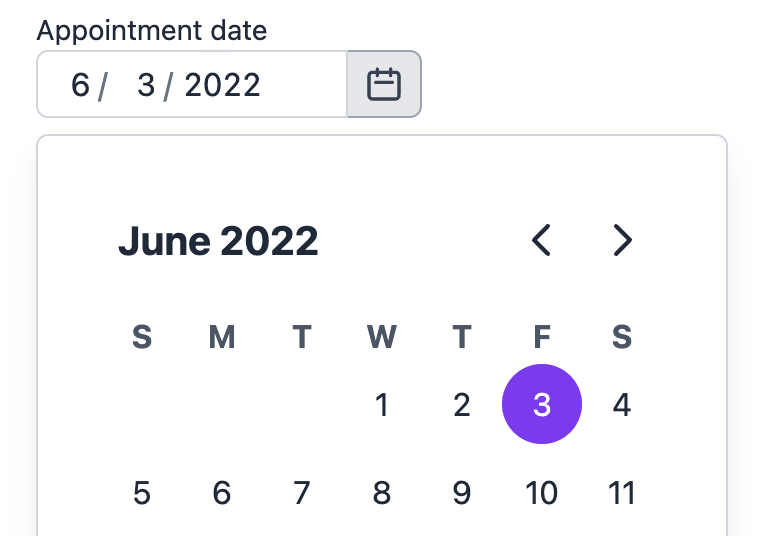Viewport: 766px width, 536px height.
Task: Advance to next month chevron
Action: (x=622, y=241)
